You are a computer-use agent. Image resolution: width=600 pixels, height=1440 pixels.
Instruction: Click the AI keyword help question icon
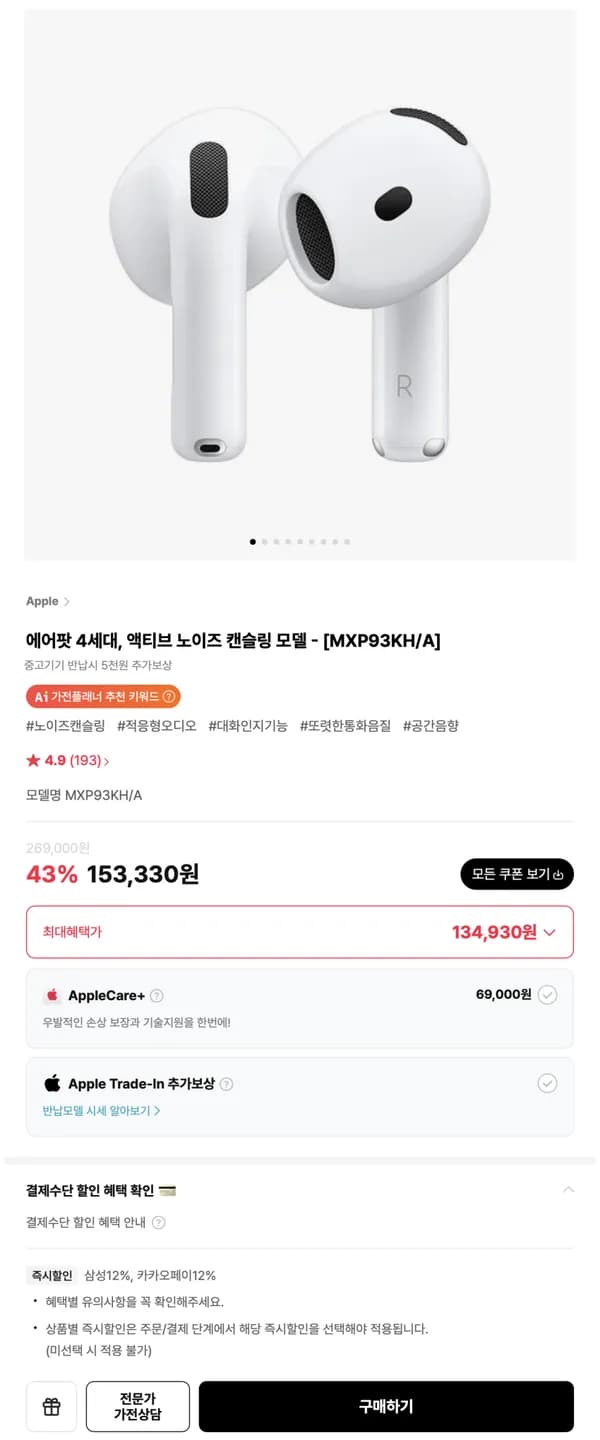168,696
